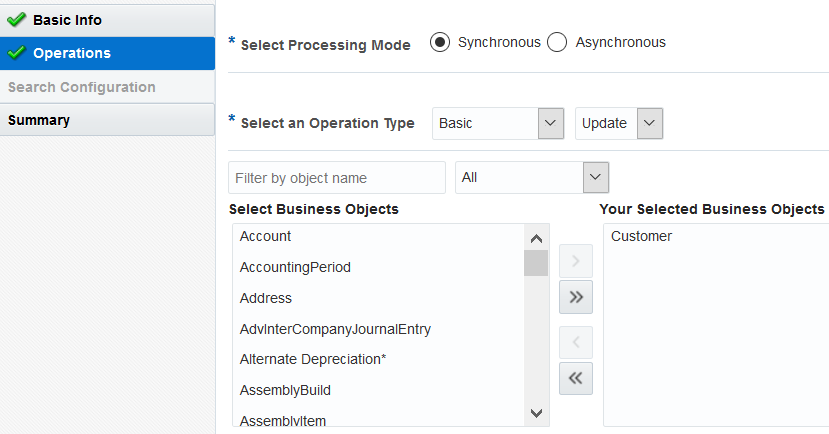829x434 pixels.
Task: Click the checkmark icon next to Operations
Action: coord(16,53)
